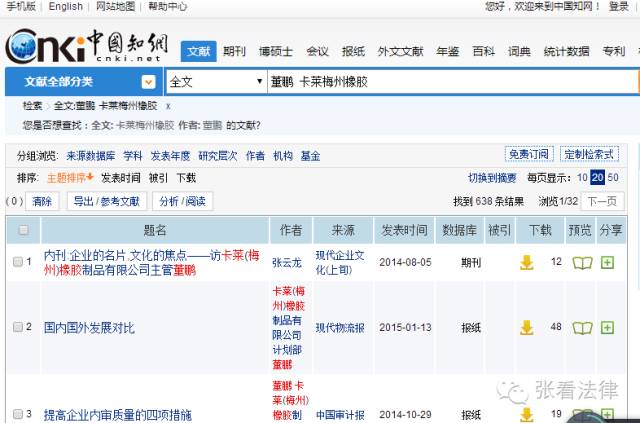
Task: Share 国内国外发展对比 with plus icon
Action: click(x=607, y=327)
